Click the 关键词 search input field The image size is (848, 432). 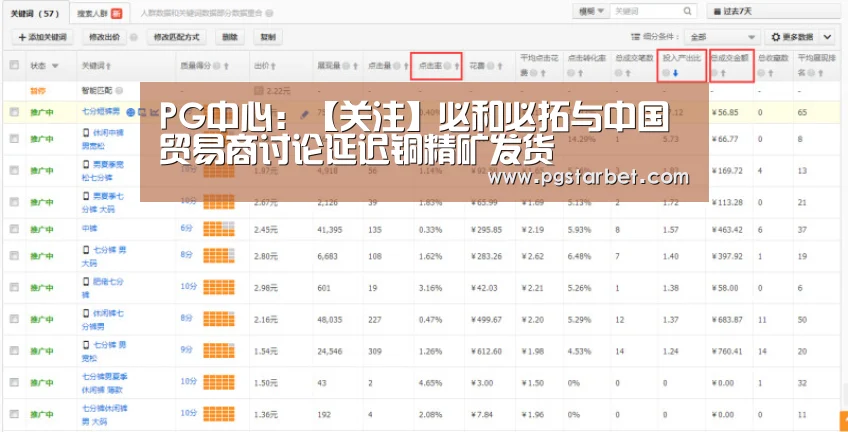pos(646,11)
